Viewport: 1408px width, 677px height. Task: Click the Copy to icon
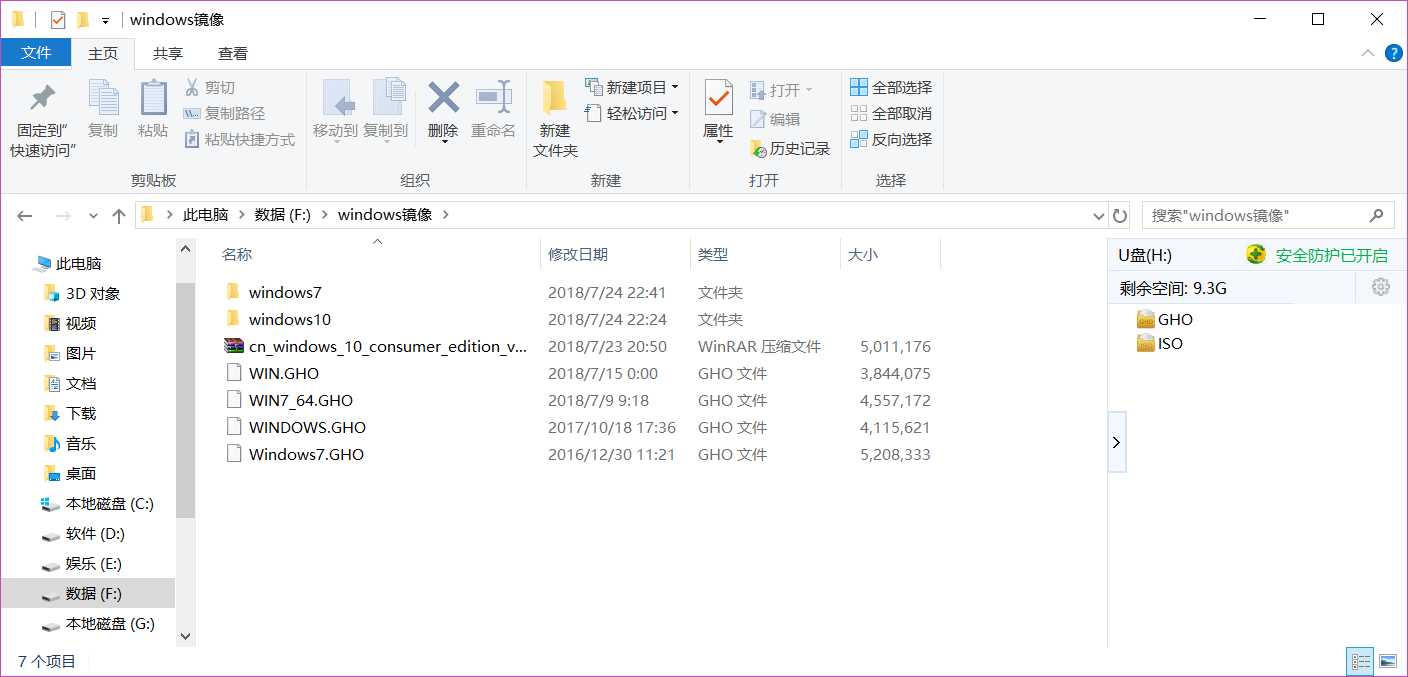coord(388,99)
